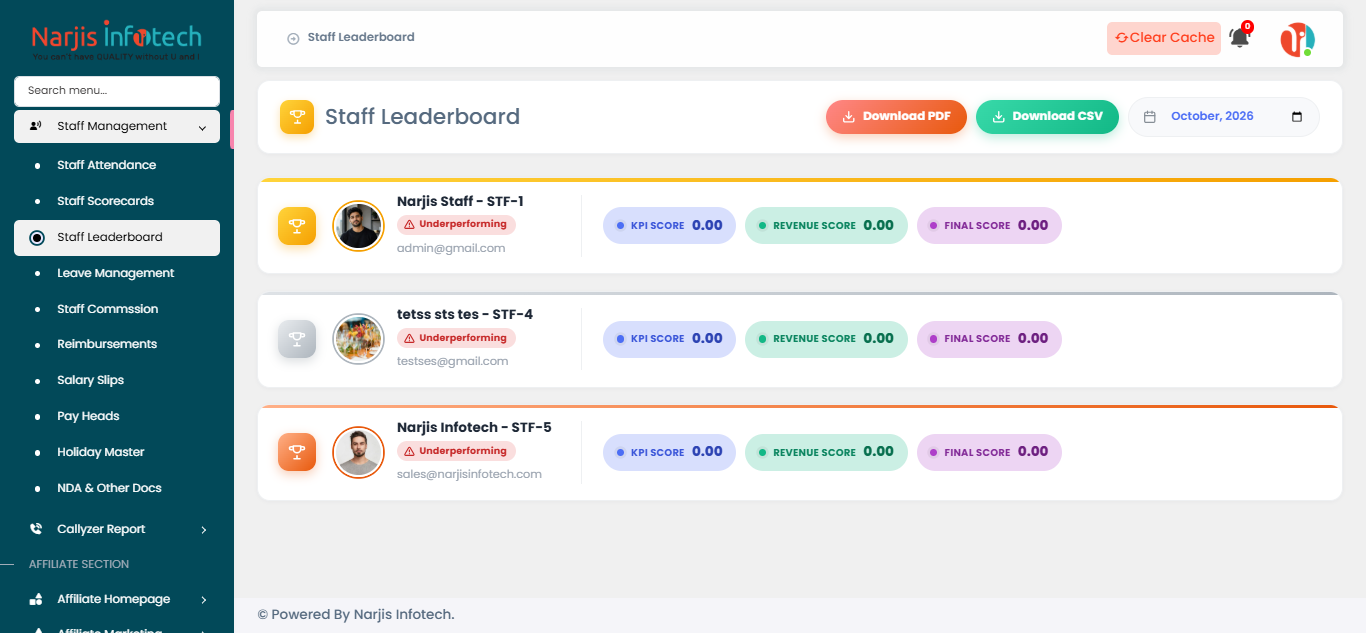
Task: Select Staff Leaderboard in sidebar
Action: pos(117,237)
